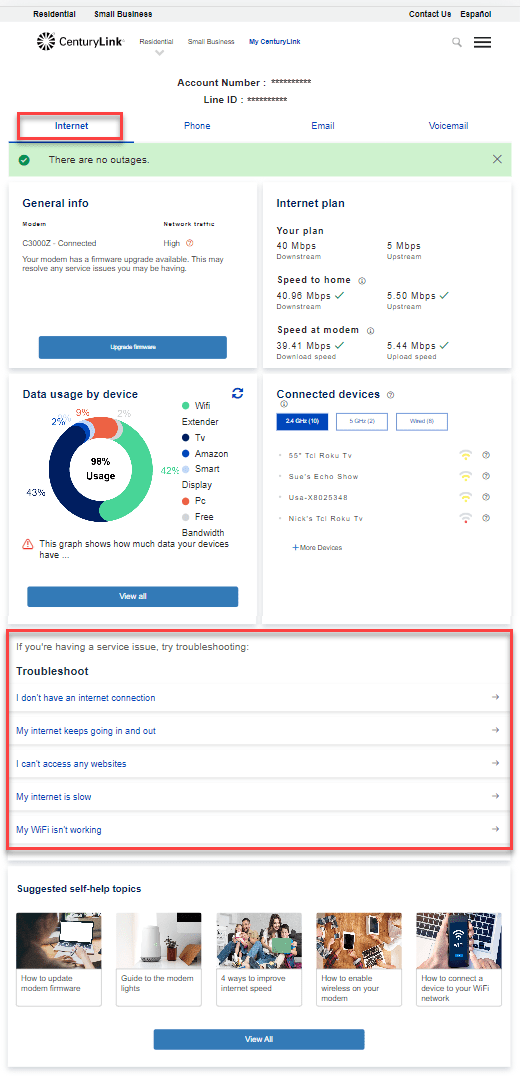Click the Network traffic help icon
This screenshot has width=520, height=1076.
(190, 243)
